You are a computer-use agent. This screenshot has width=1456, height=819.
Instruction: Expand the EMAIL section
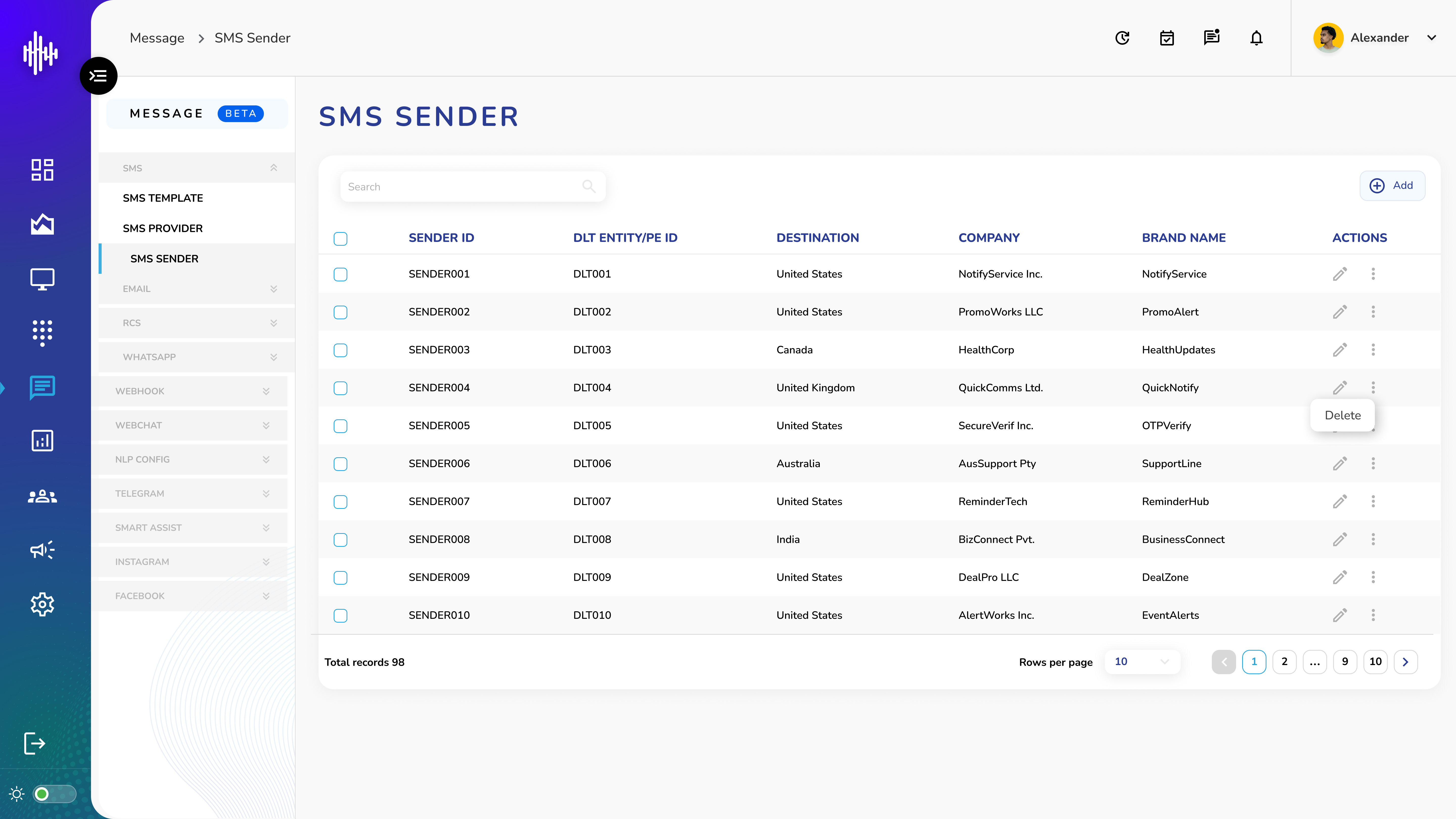click(x=197, y=289)
